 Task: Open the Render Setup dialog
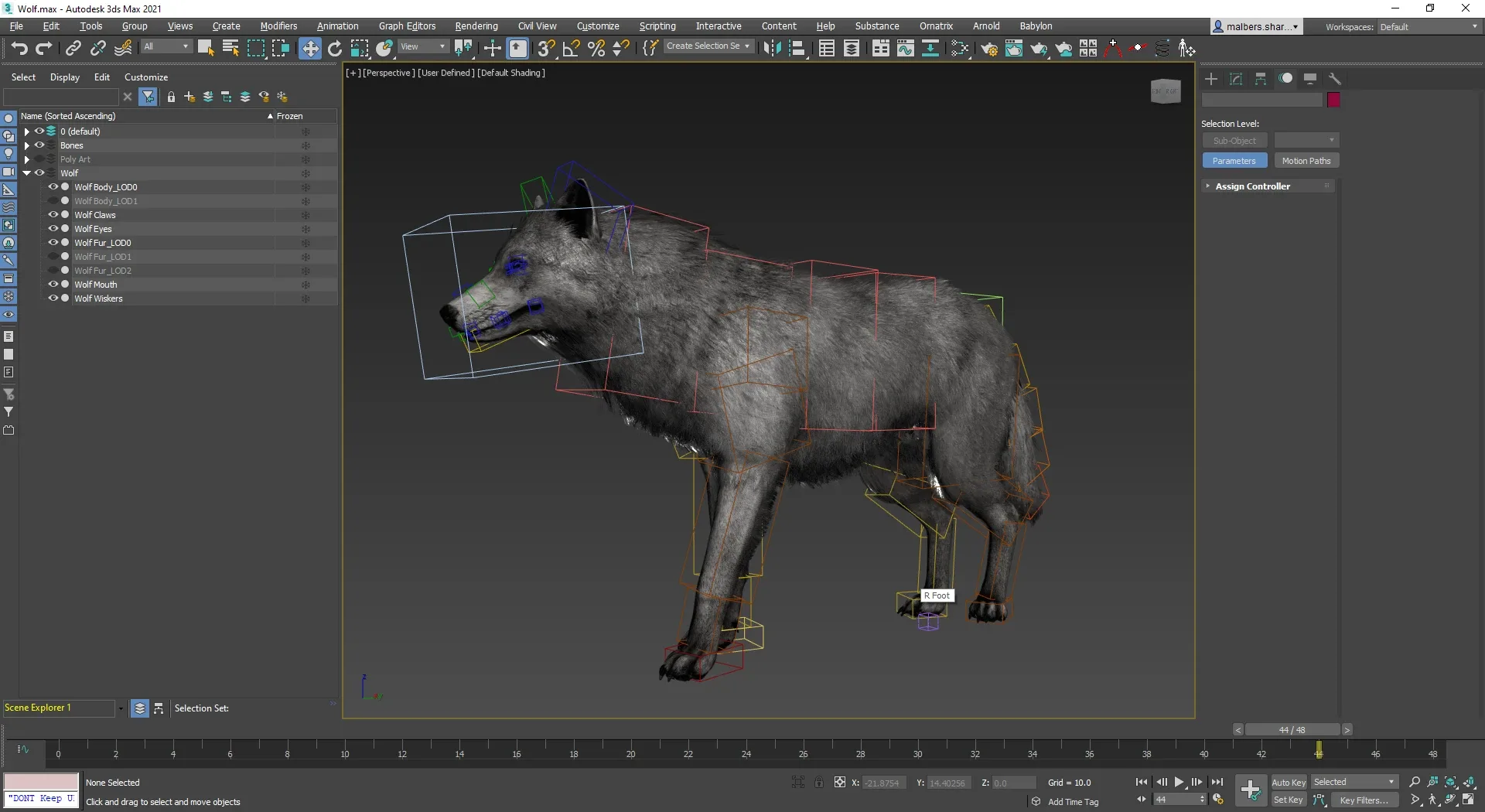pos(990,49)
